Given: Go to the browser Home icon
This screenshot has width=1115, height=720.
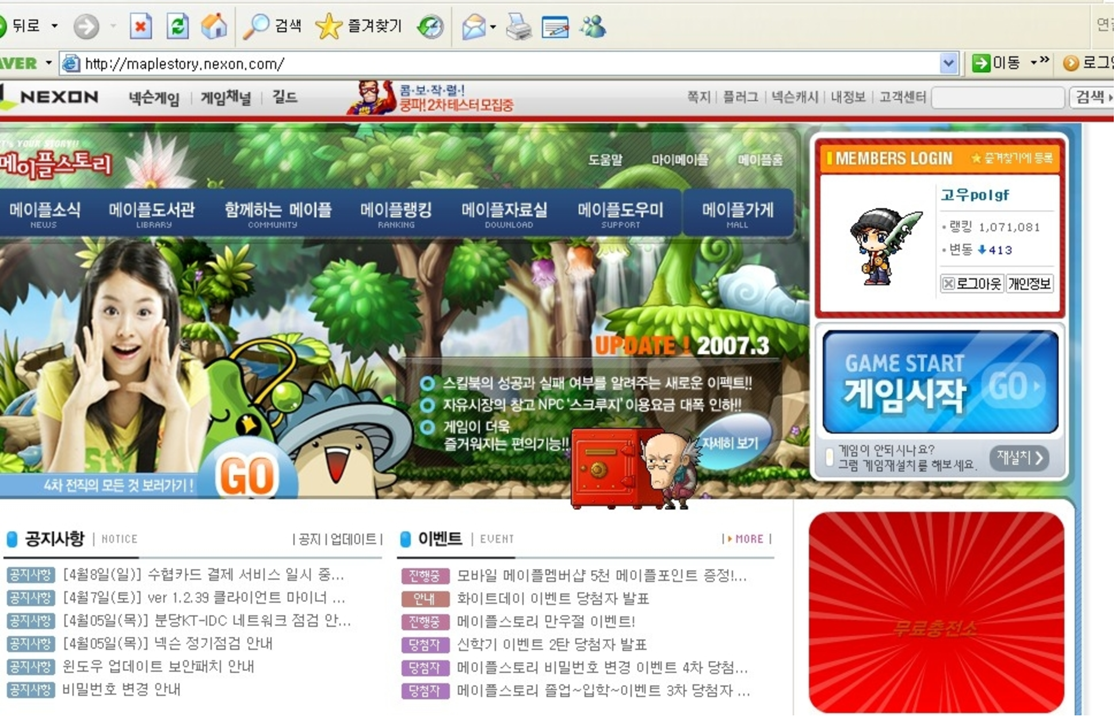Looking at the screenshot, I should pos(214,27).
